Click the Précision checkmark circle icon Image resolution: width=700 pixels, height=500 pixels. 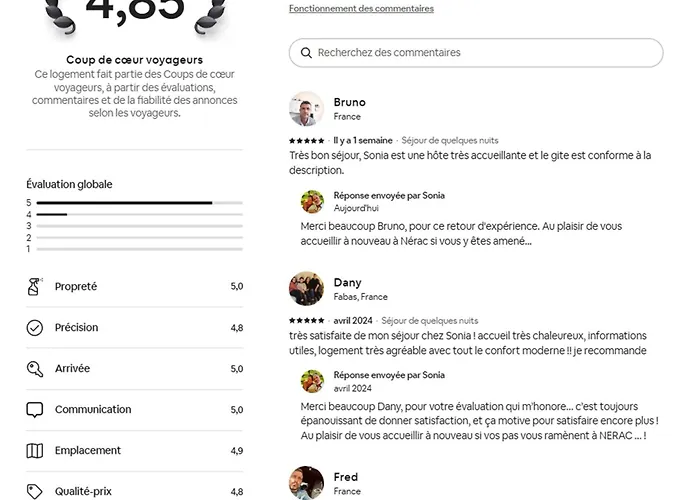pyautogui.click(x=35, y=328)
